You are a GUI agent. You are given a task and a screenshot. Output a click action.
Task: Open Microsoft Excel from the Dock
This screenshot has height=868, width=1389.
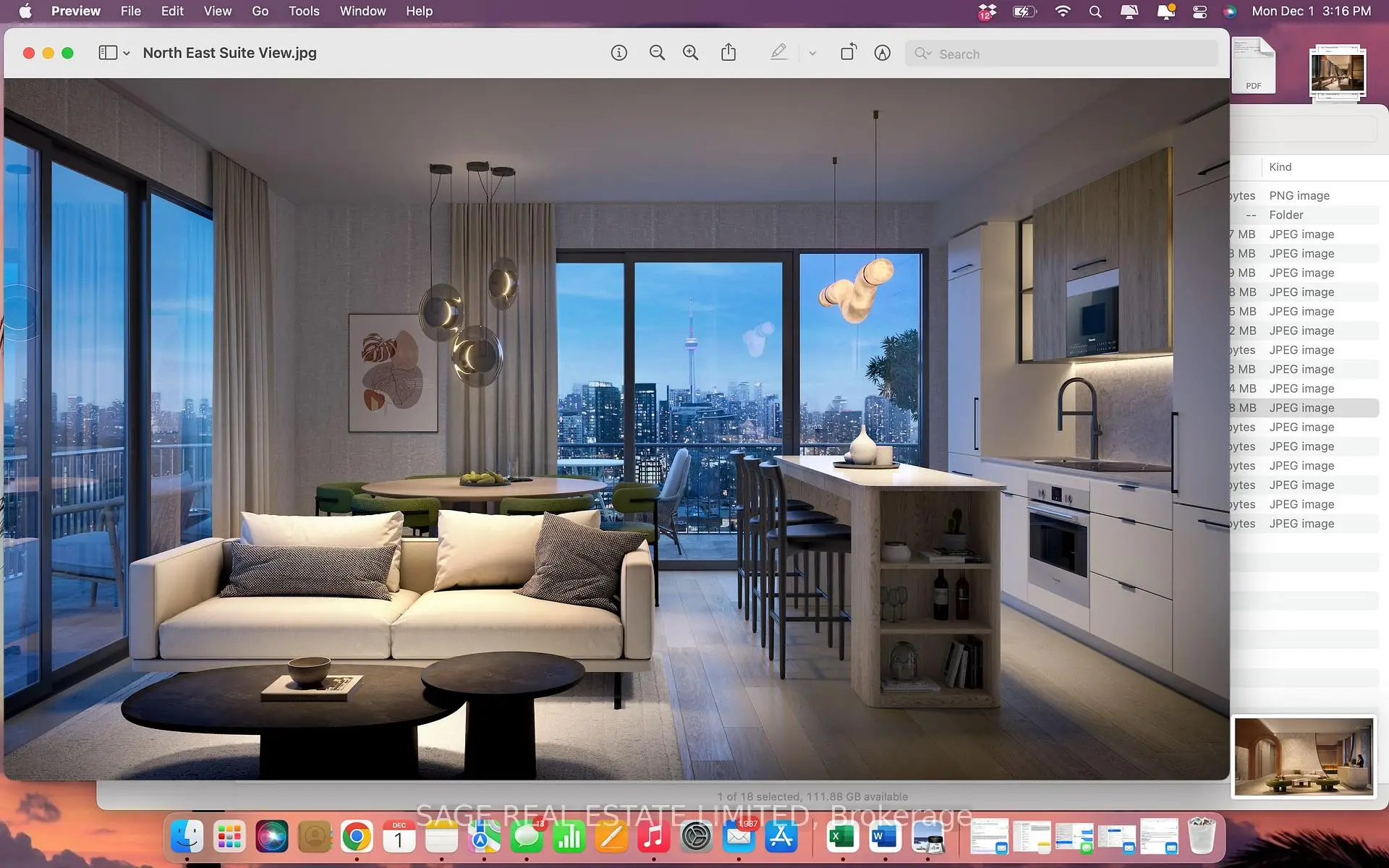point(842,838)
